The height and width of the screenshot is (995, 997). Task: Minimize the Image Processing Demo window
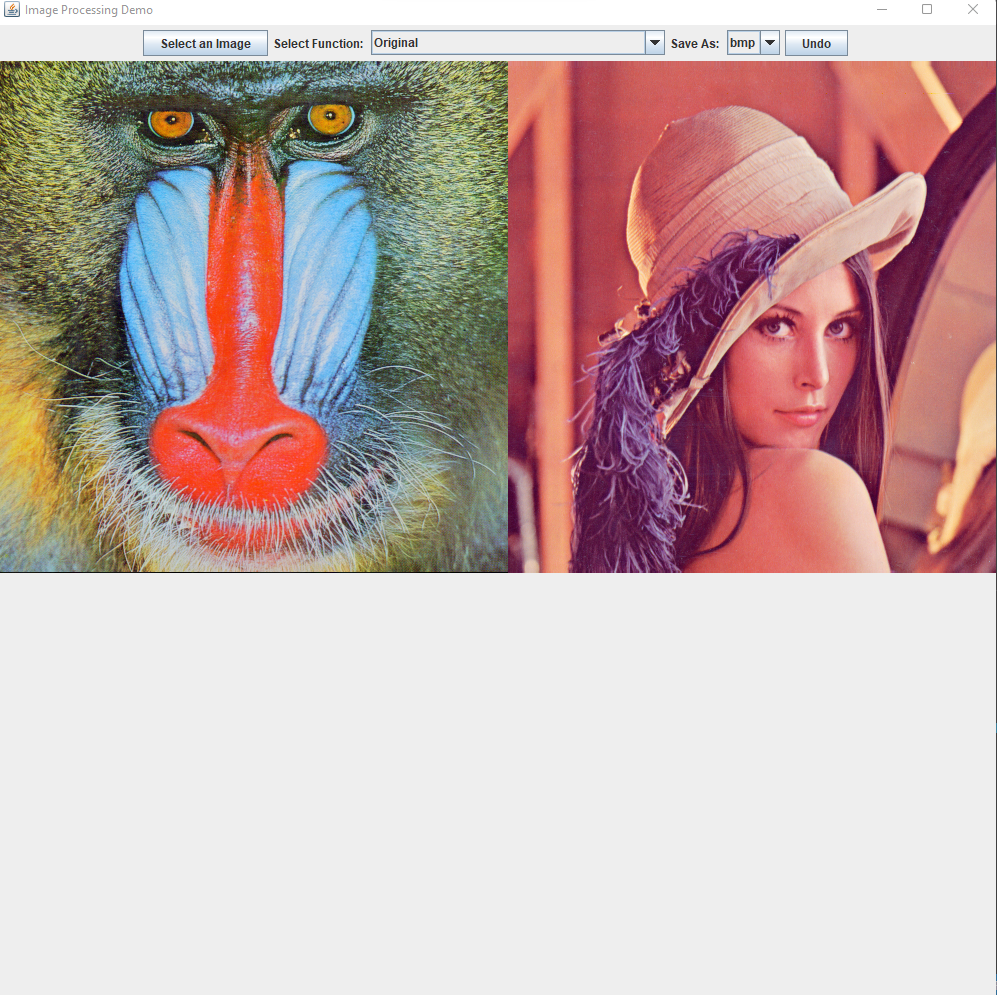click(881, 10)
